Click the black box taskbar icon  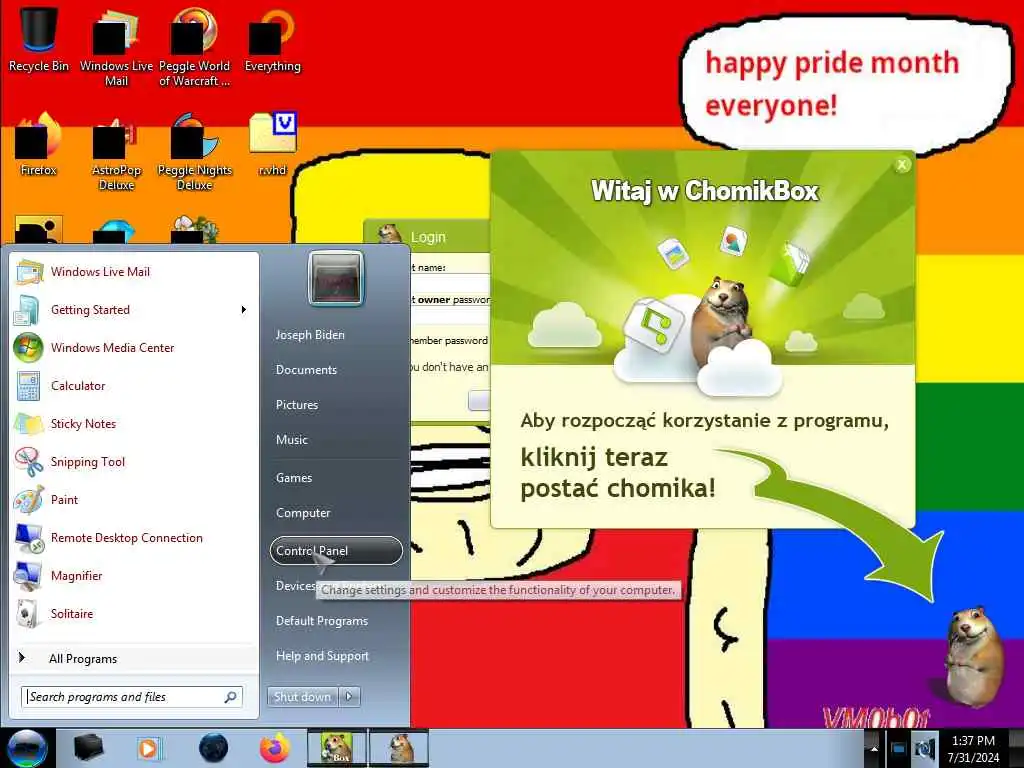click(x=88, y=748)
